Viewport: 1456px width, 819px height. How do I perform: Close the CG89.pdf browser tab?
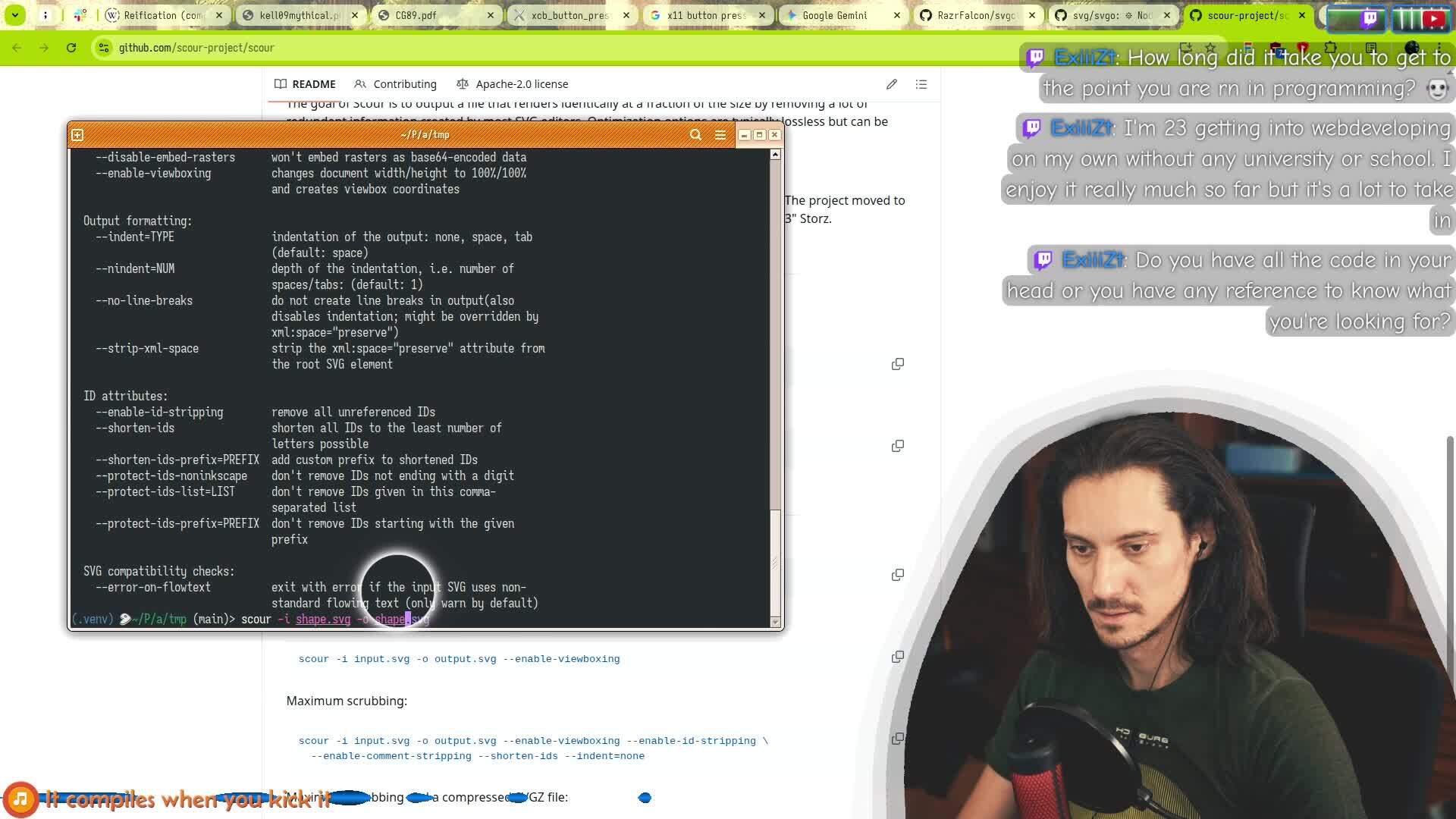[491, 15]
